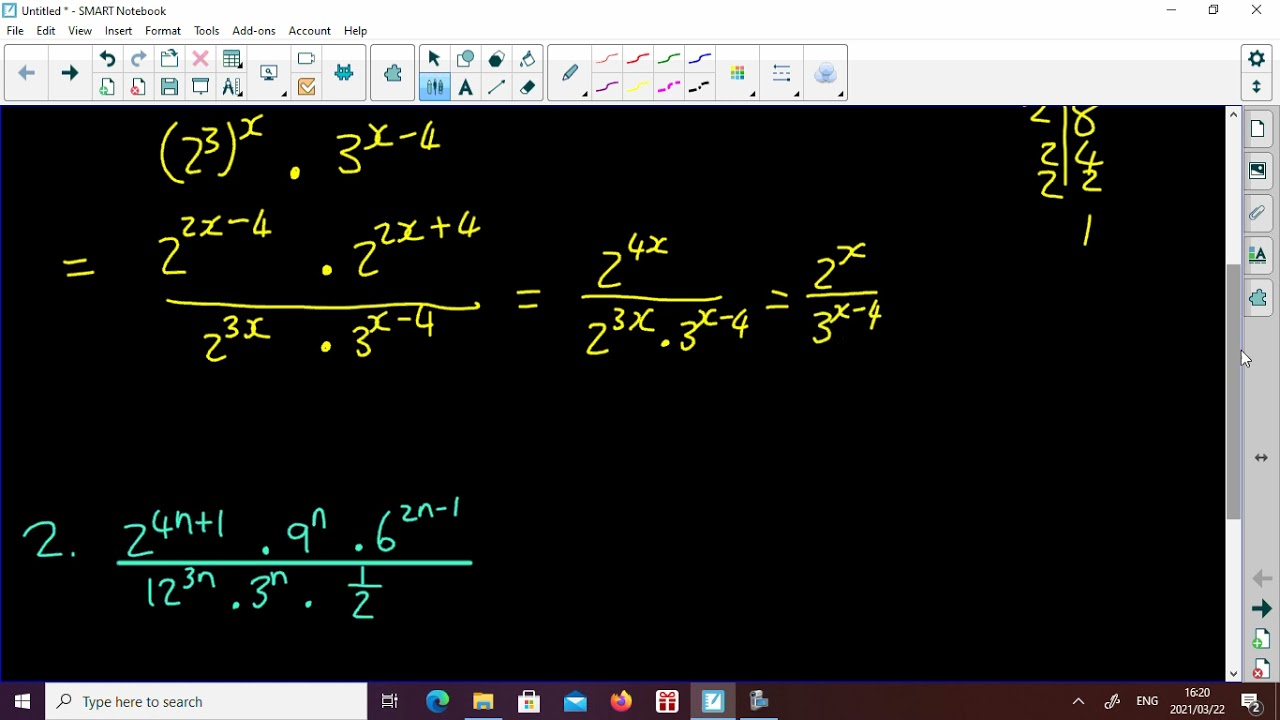Open File Explorer from the taskbar

click(483, 702)
